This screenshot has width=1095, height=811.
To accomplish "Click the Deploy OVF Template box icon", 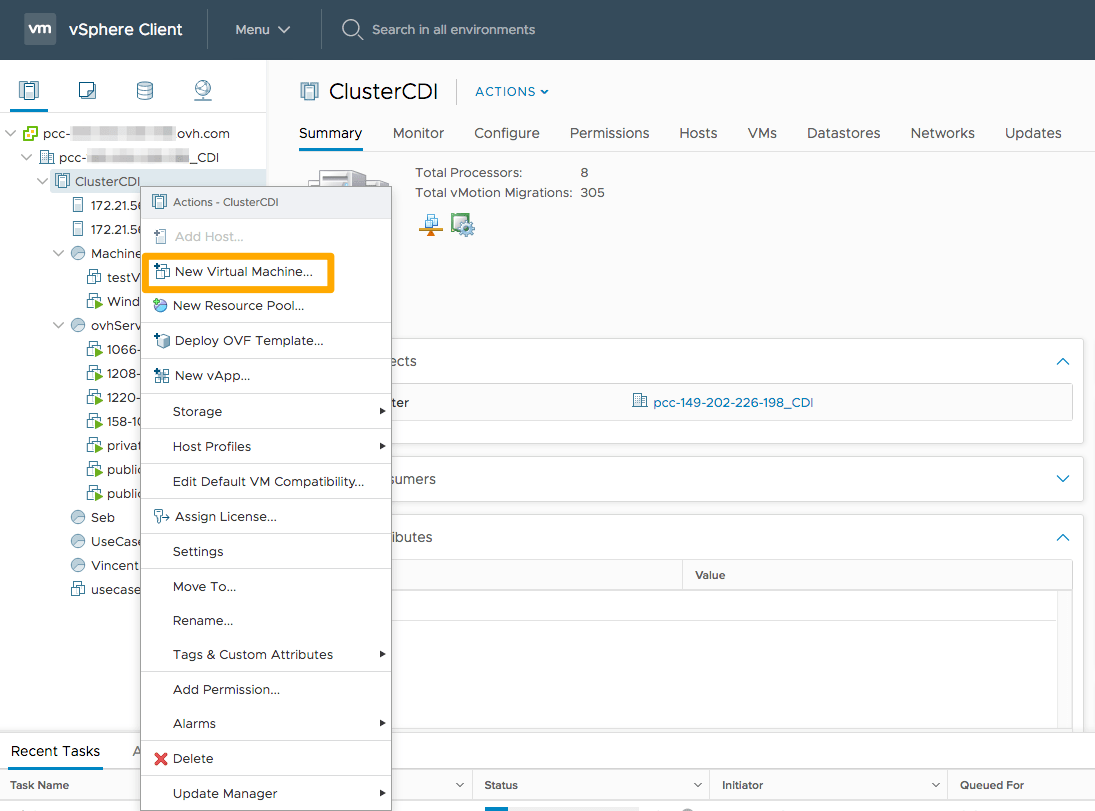I will tap(162, 340).
